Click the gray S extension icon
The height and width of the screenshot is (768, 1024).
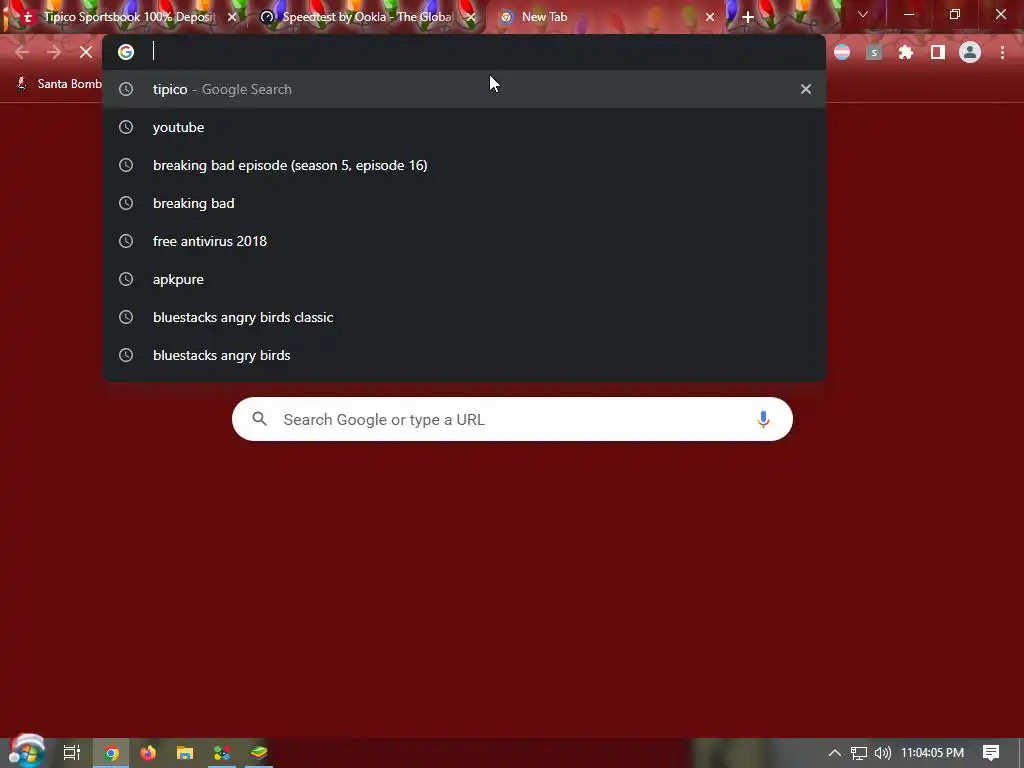[x=874, y=52]
